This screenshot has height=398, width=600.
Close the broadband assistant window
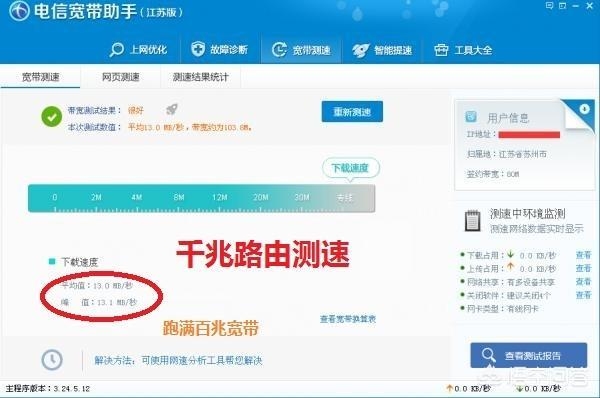[x=590, y=6]
